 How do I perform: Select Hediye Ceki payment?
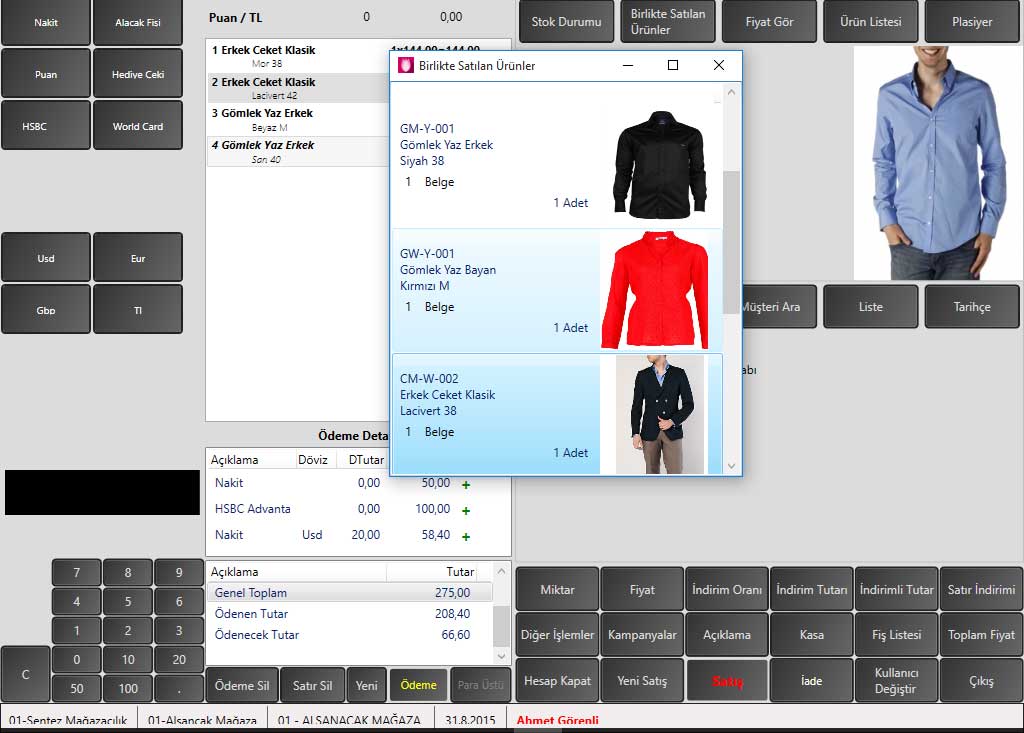[x=138, y=74]
